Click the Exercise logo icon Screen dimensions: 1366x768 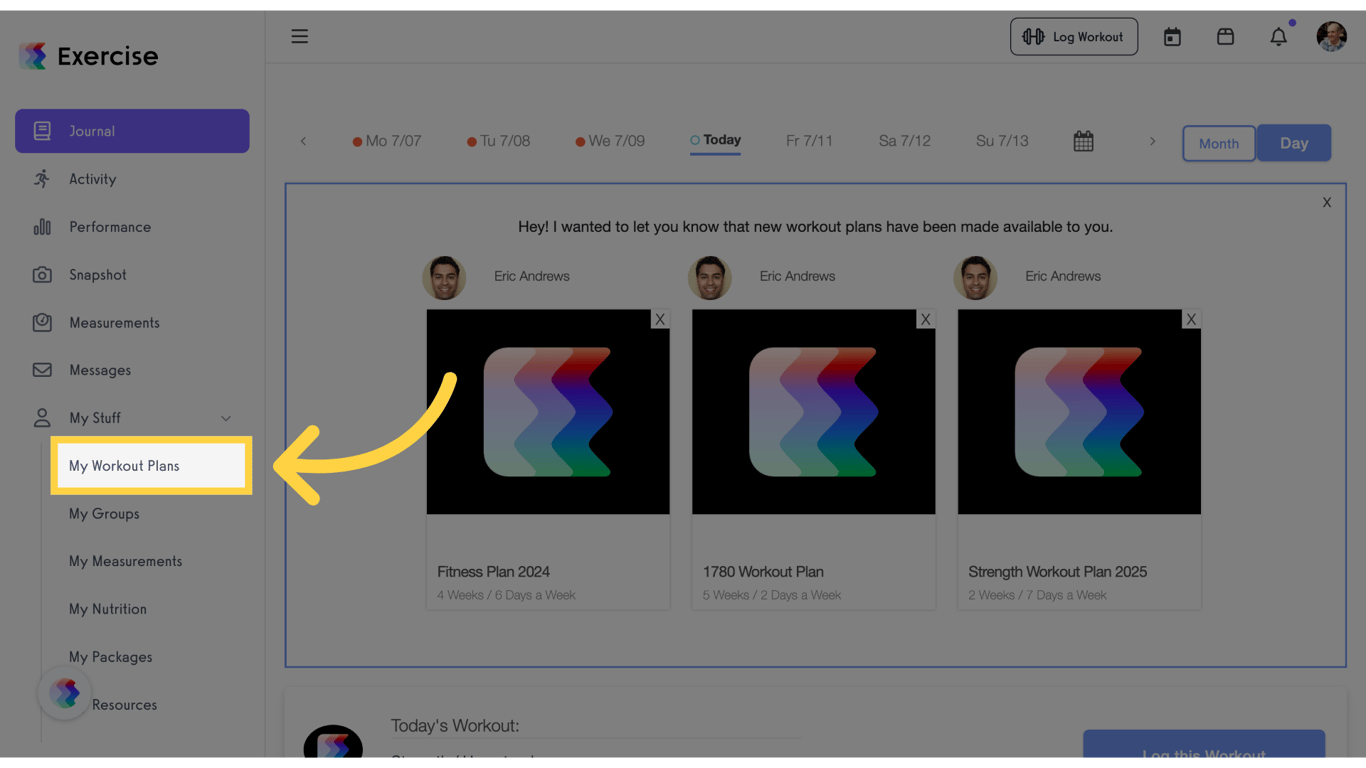[x=33, y=56]
